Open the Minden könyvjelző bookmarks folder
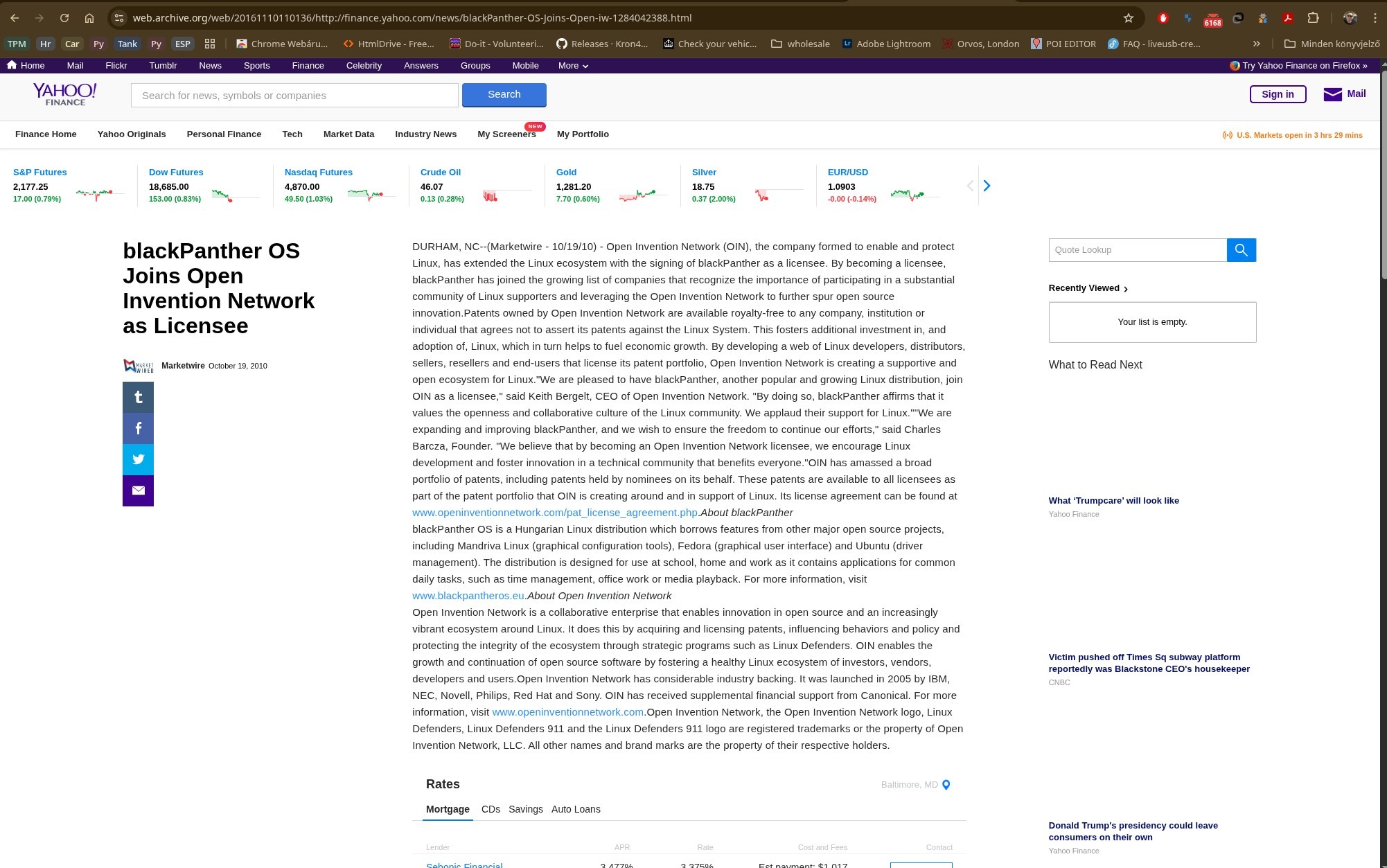 [x=1332, y=44]
